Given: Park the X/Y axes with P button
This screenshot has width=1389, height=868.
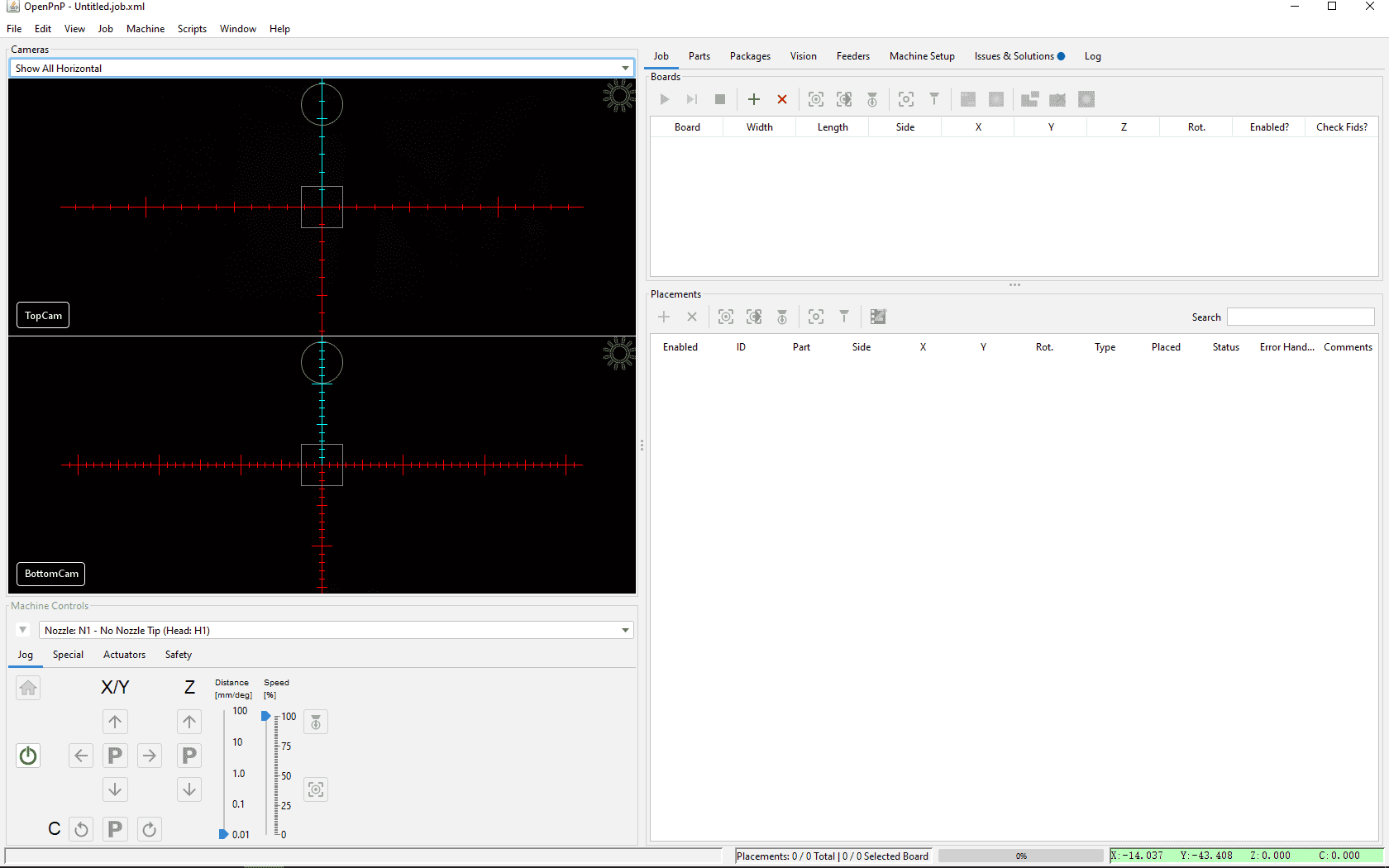Looking at the screenshot, I should (115, 756).
